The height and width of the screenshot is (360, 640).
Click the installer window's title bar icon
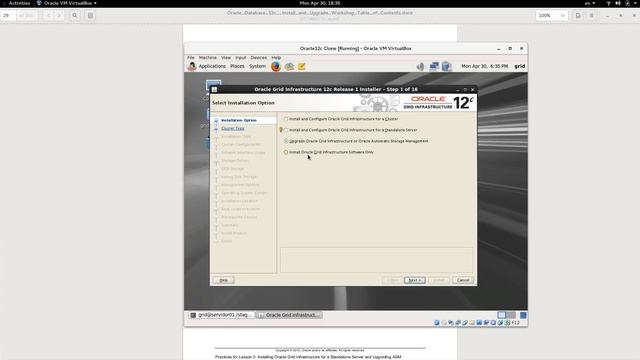[x=214, y=89]
